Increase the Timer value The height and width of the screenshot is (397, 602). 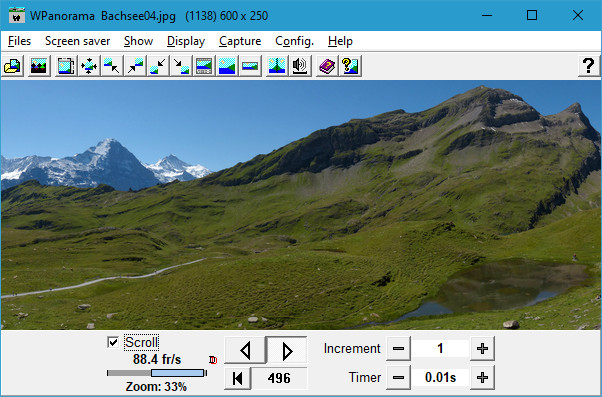(482, 377)
